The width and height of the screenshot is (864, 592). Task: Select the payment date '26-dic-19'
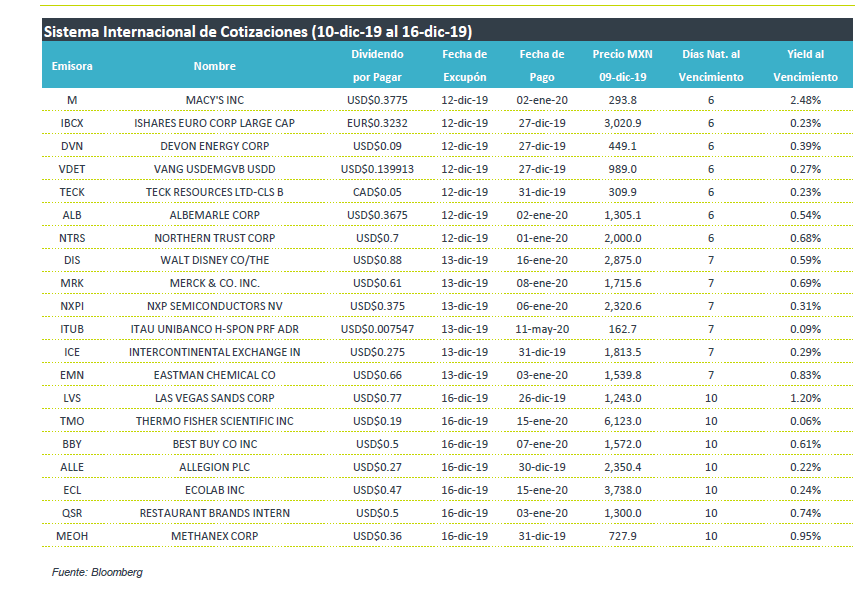[x=542, y=399]
